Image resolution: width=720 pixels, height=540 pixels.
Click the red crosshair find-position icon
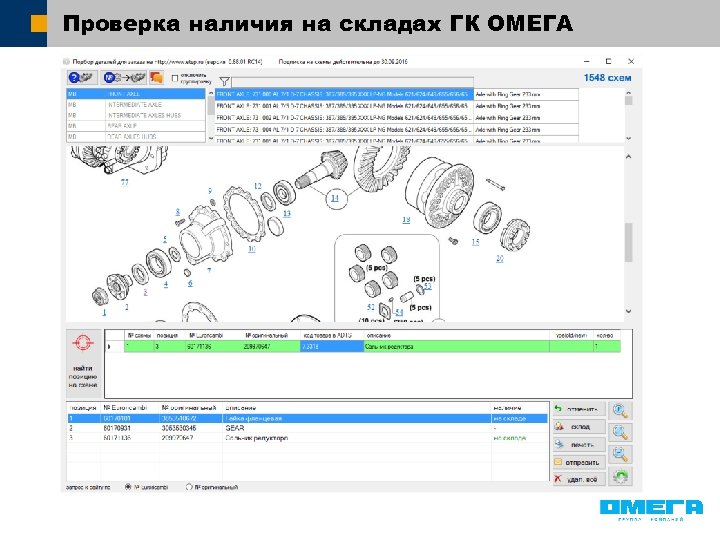83,343
